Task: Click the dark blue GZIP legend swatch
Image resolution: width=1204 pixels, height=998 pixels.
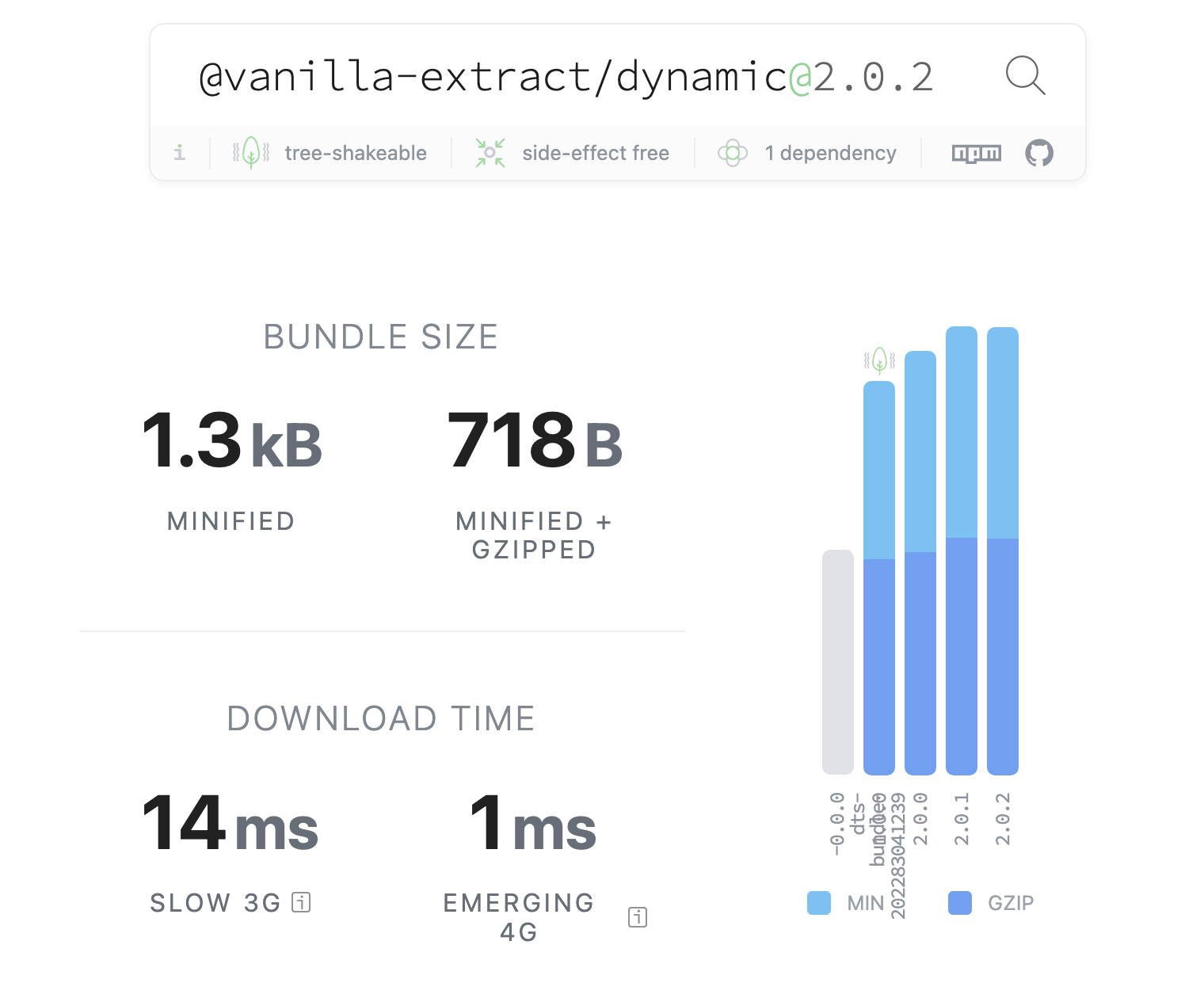Action: click(x=960, y=903)
